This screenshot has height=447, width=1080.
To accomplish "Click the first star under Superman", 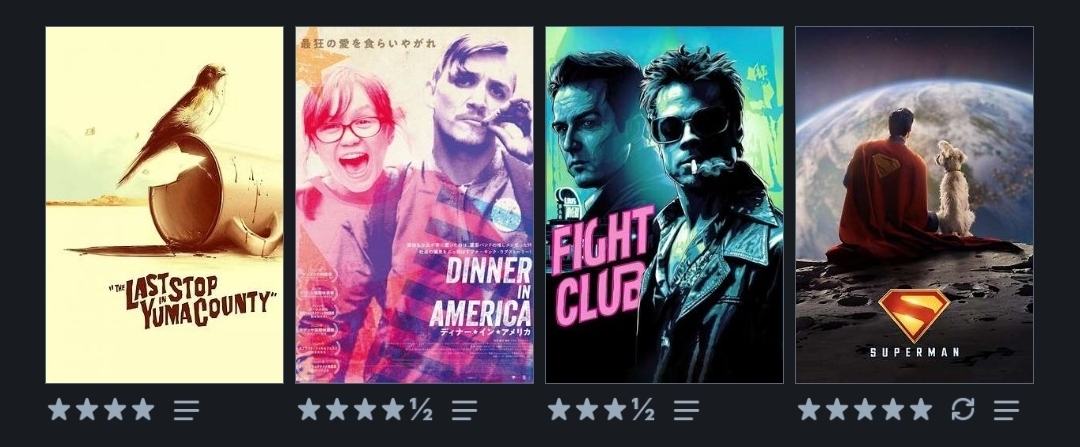I will (809, 409).
